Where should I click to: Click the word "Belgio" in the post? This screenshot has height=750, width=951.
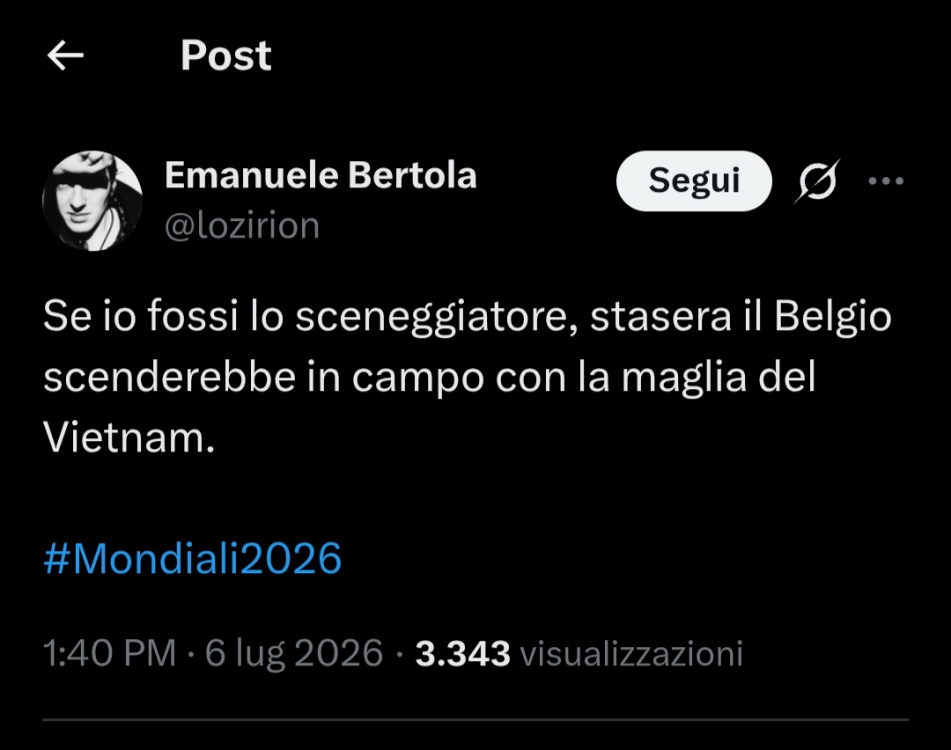833,318
